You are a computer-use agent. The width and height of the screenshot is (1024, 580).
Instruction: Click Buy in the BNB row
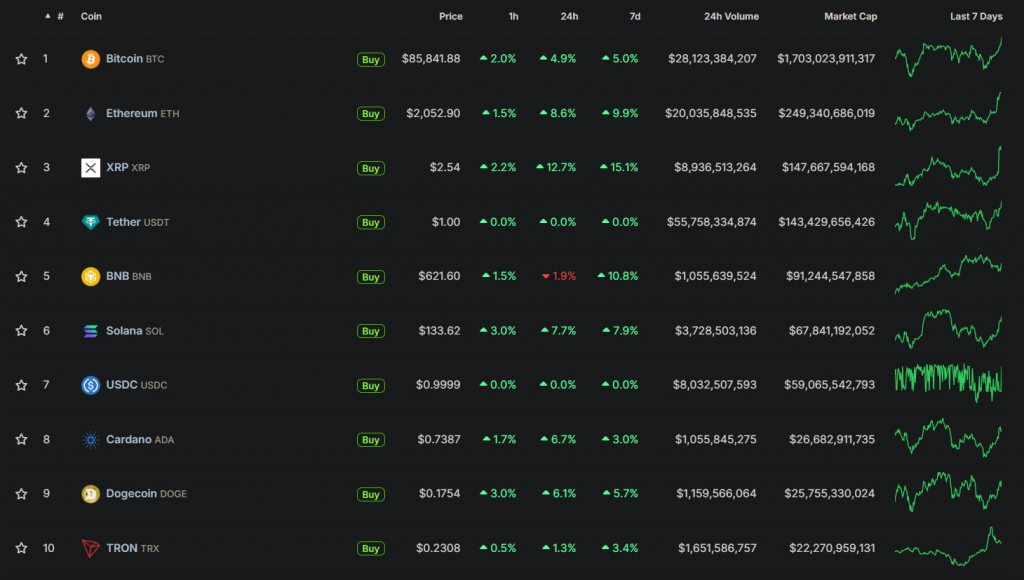click(x=371, y=277)
